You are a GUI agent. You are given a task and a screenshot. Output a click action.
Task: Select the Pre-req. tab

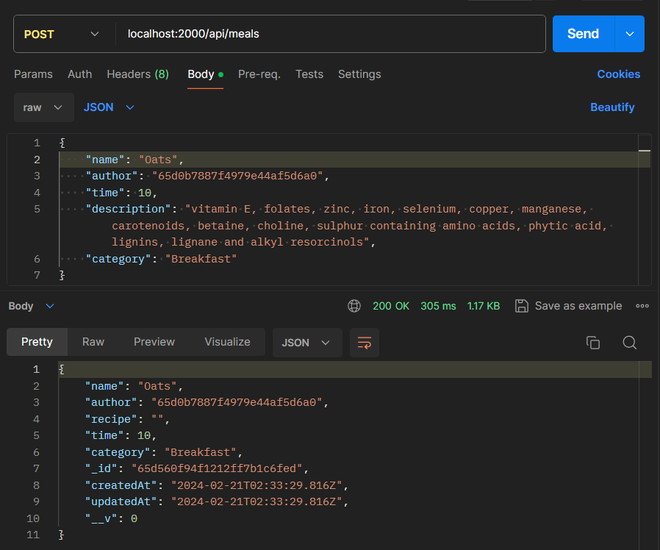pos(259,74)
